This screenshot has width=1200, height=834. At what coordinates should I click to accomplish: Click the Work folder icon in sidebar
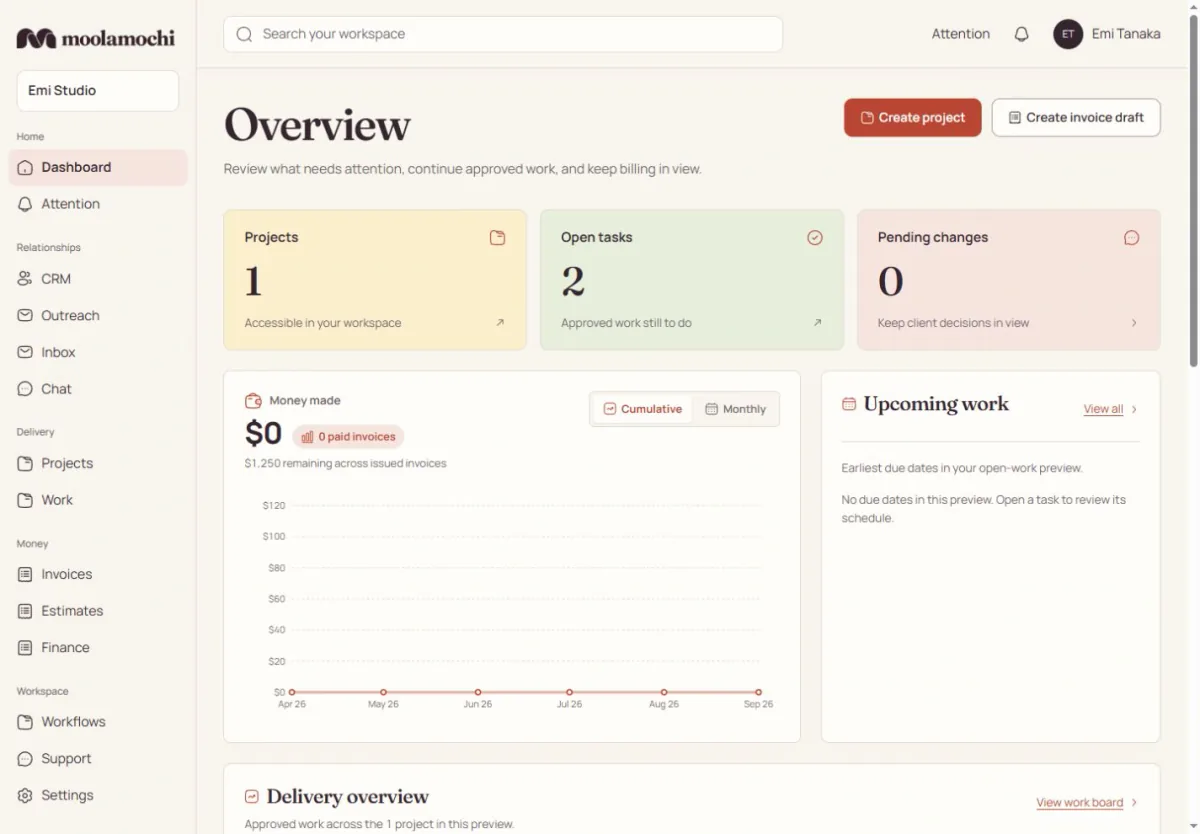click(x=25, y=500)
